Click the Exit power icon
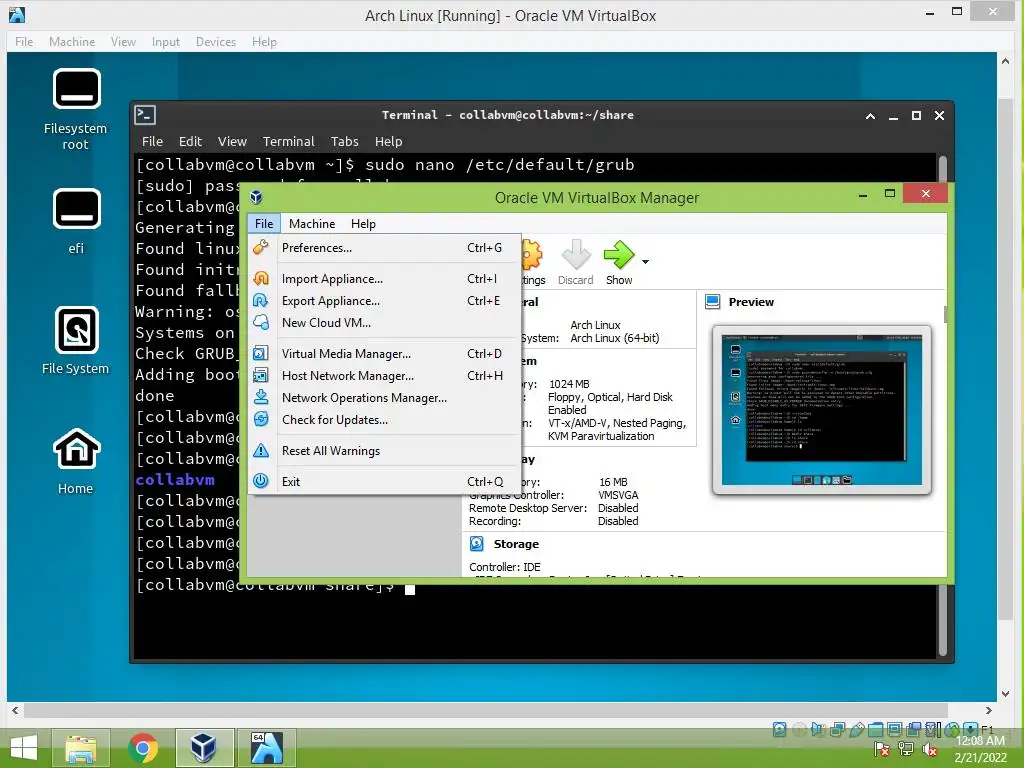 click(x=261, y=481)
